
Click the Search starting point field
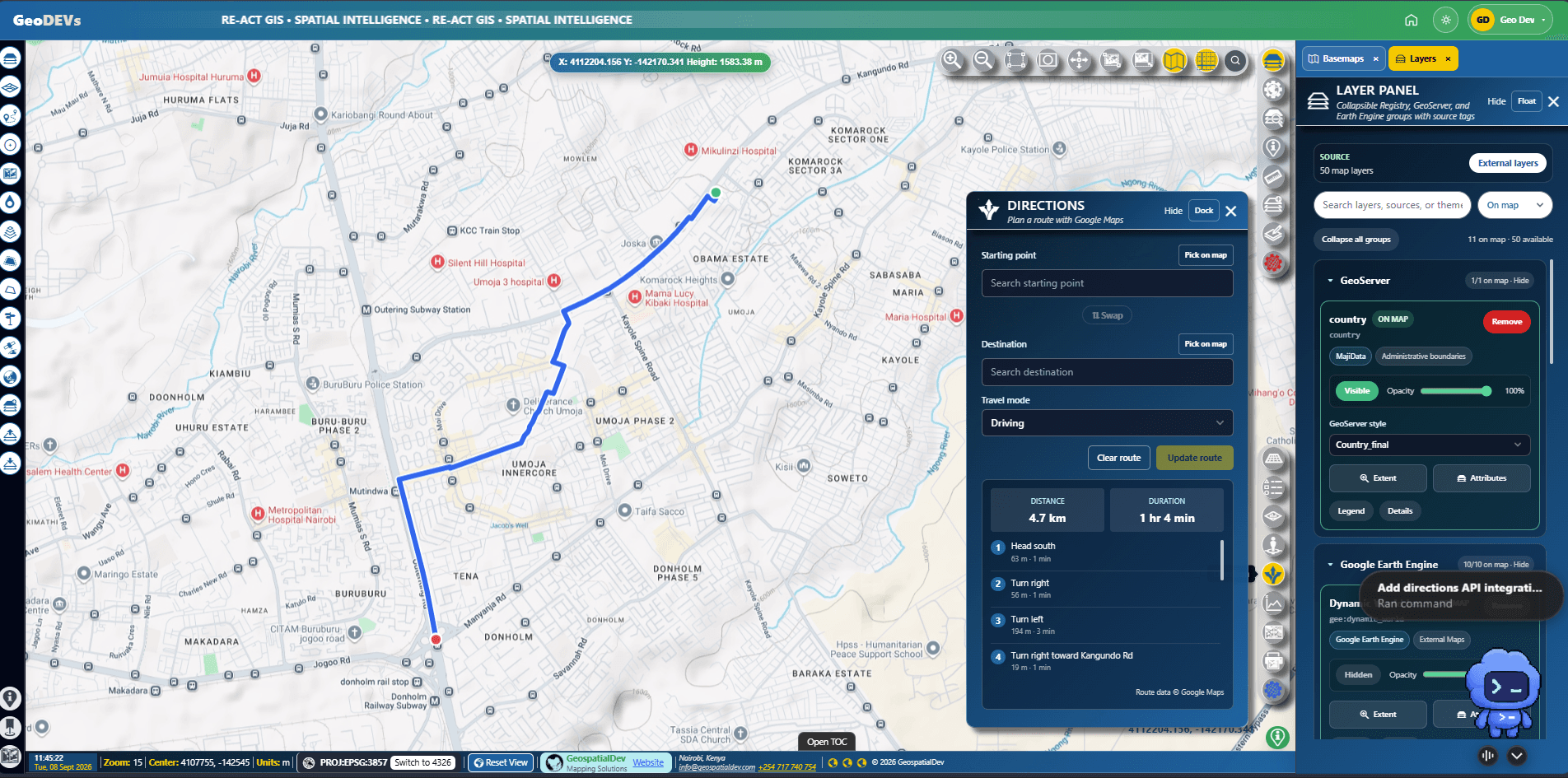pos(1107,283)
